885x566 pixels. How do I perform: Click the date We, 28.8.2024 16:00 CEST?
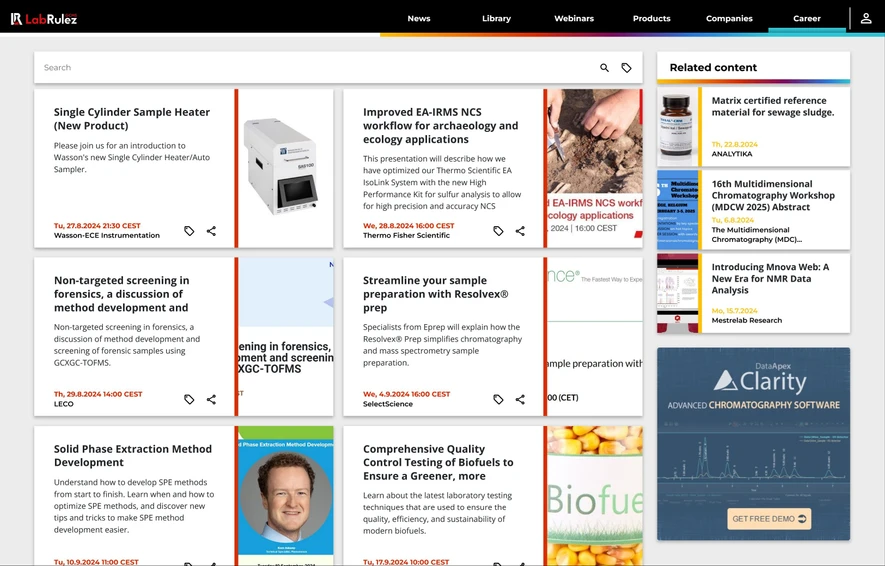(x=409, y=226)
